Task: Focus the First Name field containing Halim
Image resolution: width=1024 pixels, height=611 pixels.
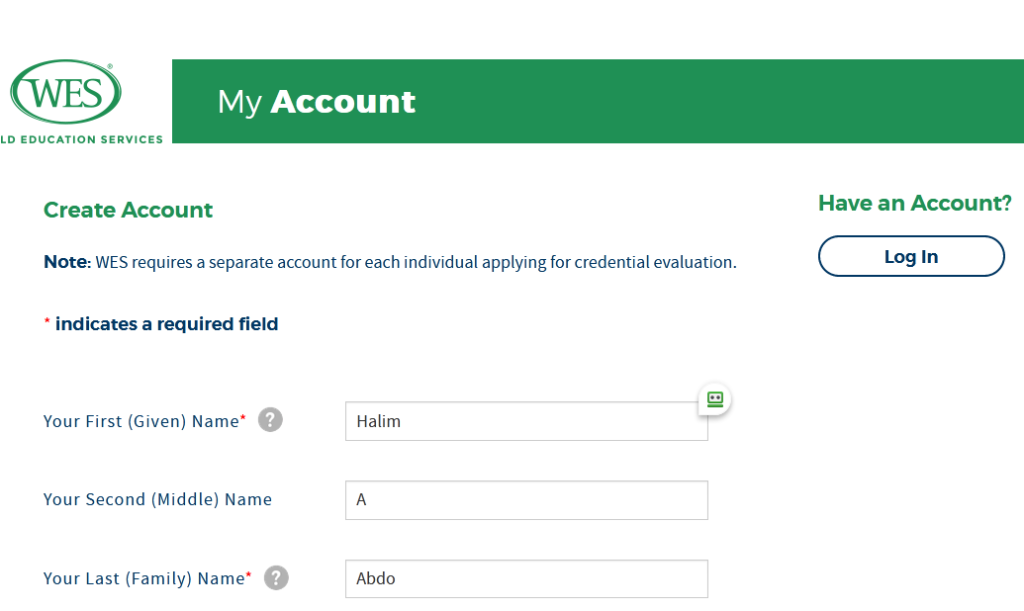Action: click(x=526, y=421)
